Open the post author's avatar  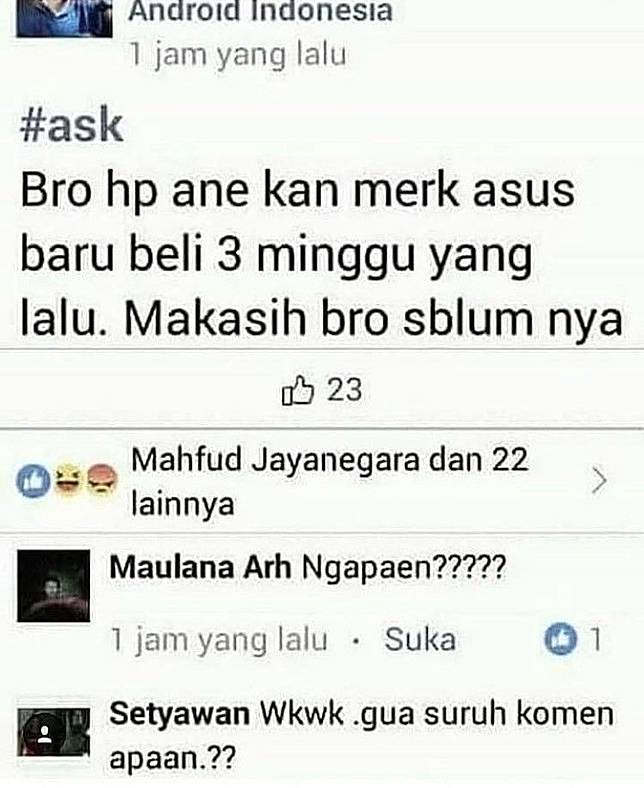(64, 19)
